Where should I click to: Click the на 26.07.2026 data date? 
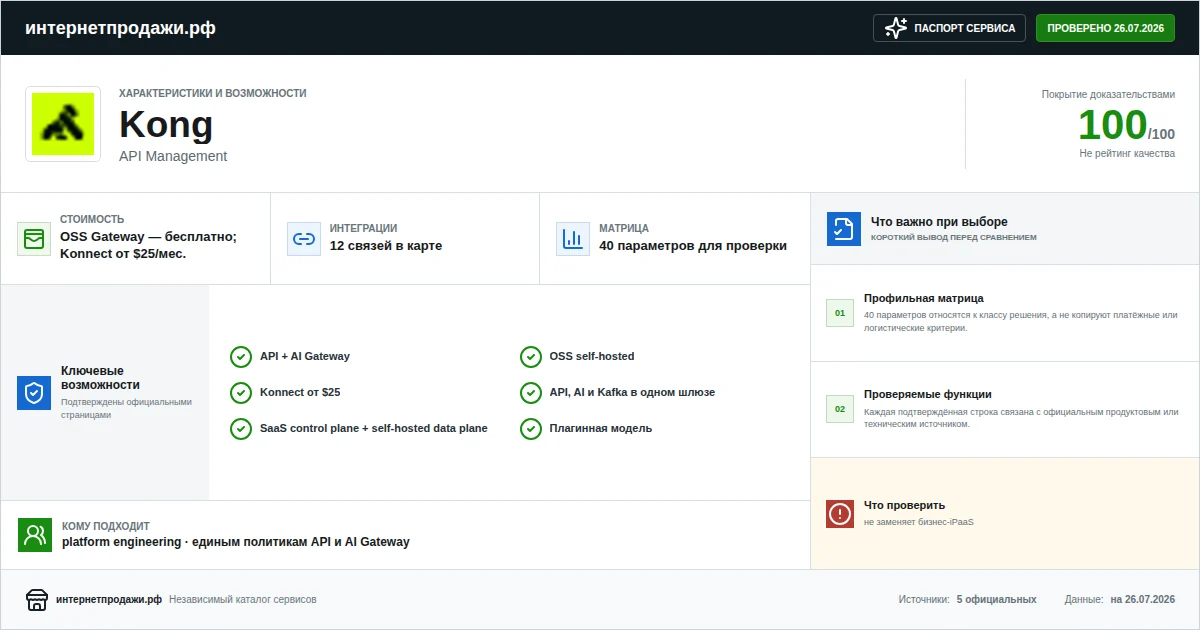click(x=1142, y=599)
